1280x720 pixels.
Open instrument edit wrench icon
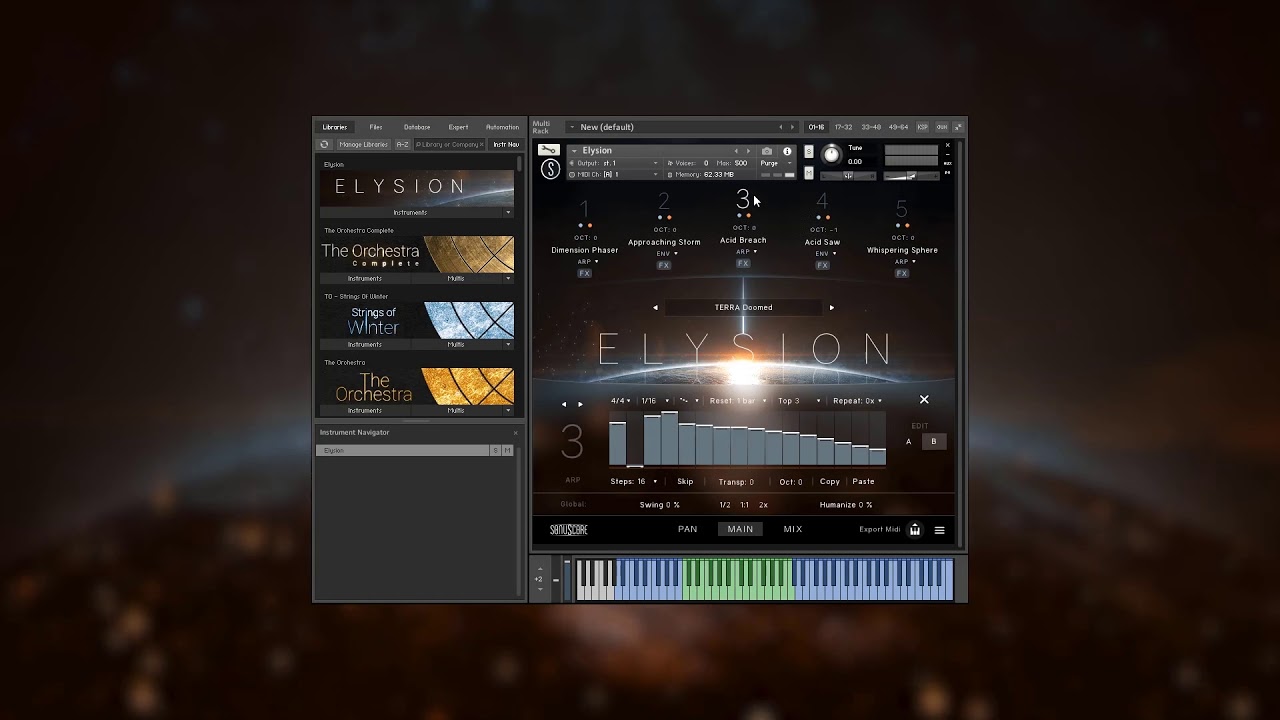point(549,150)
